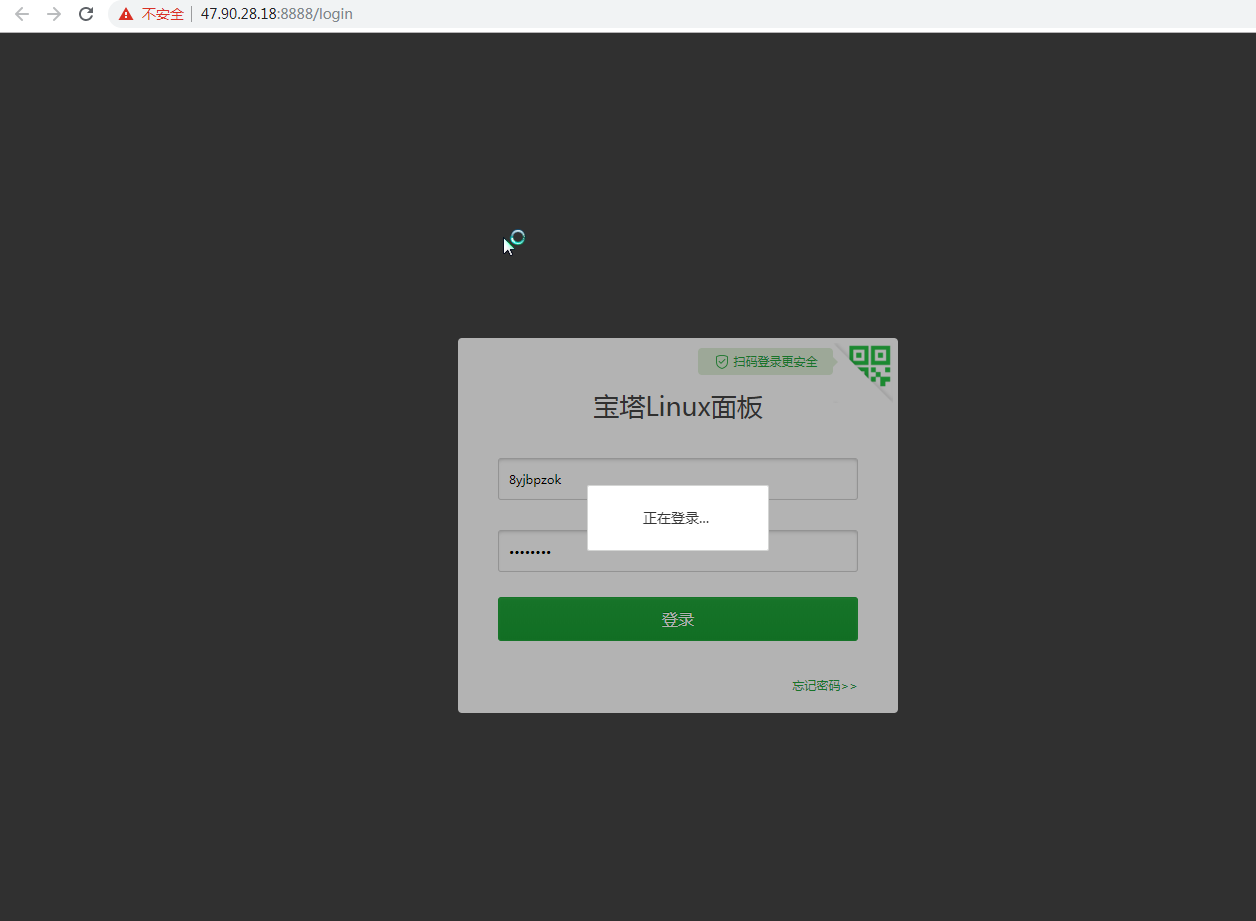Click the 正在登录... message box
The image size is (1256, 921).
point(678,518)
